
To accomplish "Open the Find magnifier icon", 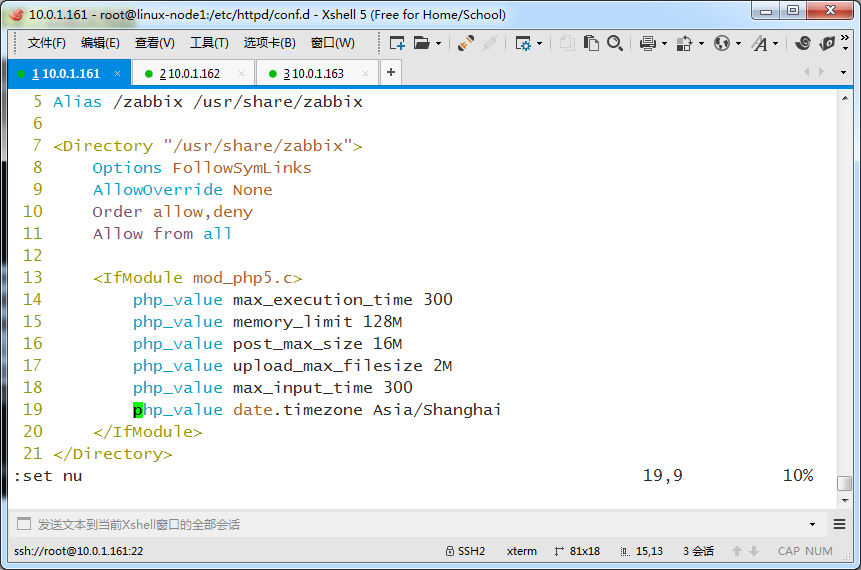I will [x=615, y=43].
